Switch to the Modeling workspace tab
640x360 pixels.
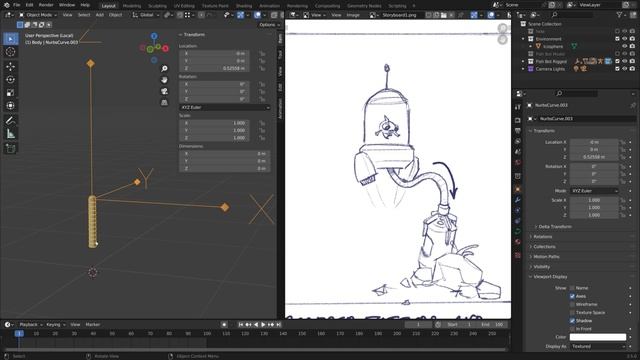(x=132, y=6)
